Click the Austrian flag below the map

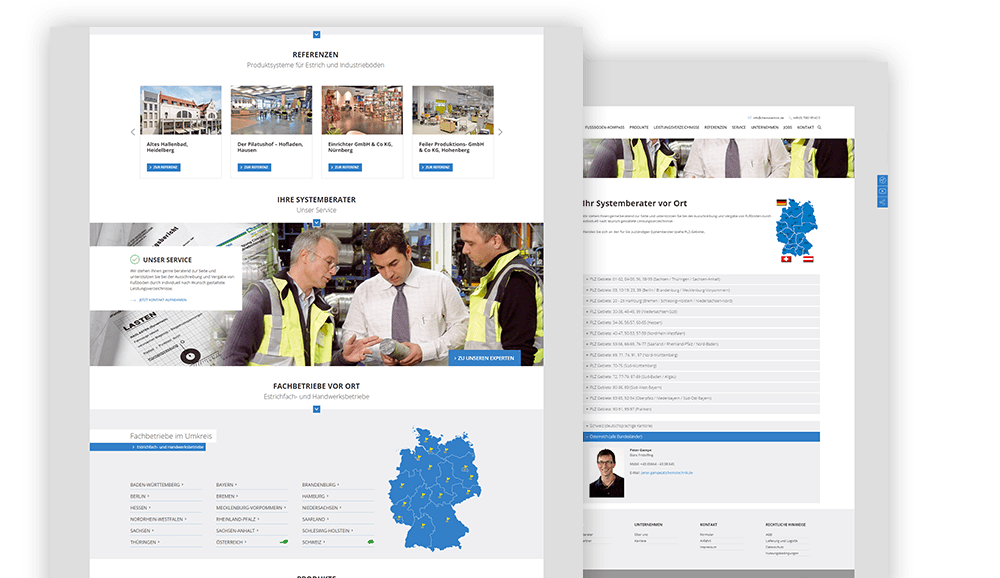pyautogui.click(x=808, y=259)
